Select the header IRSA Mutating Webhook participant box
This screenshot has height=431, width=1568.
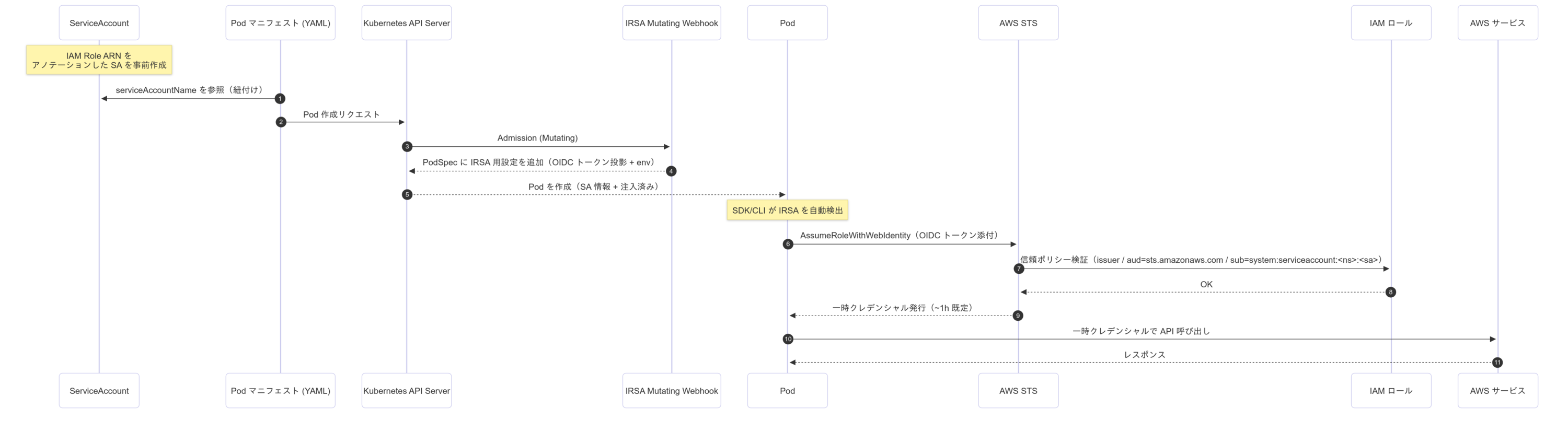tap(672, 23)
